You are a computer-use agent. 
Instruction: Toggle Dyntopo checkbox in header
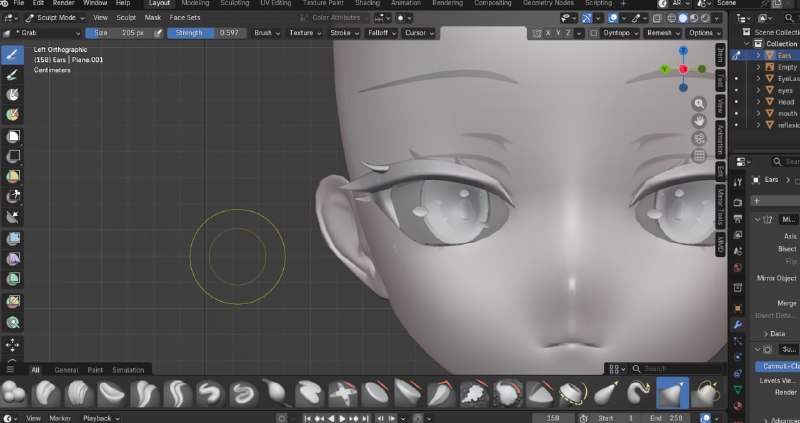click(x=594, y=33)
